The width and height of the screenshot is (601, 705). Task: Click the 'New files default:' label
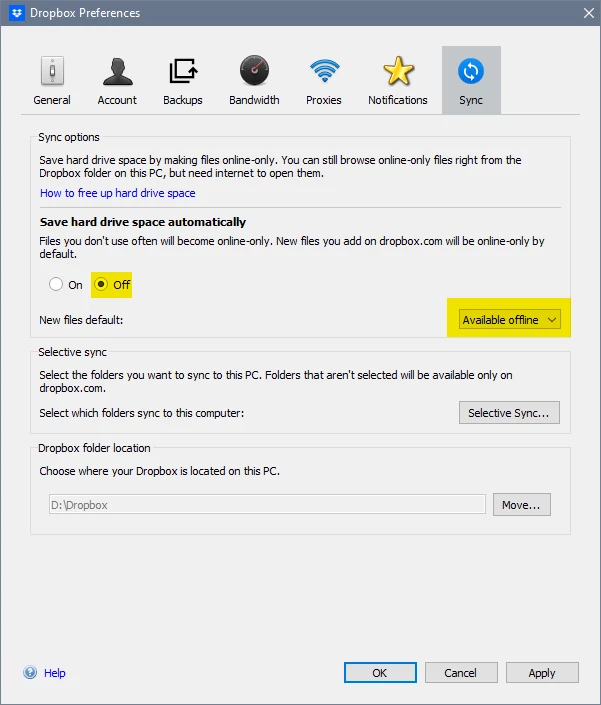pos(81,320)
